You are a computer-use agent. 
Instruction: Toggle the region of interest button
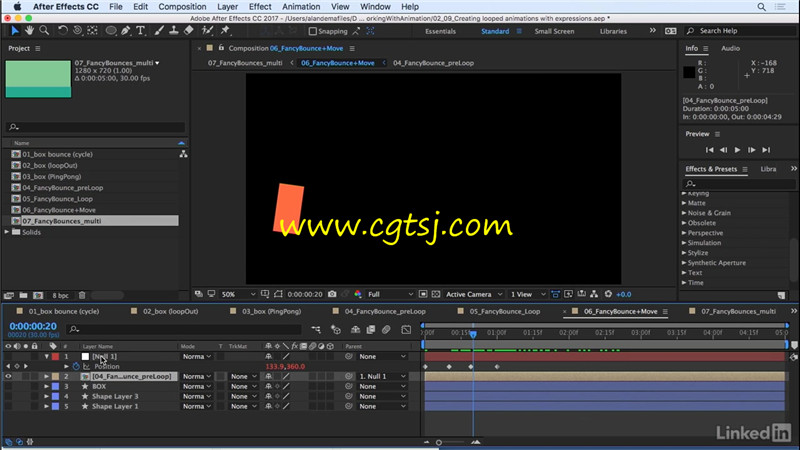tap(423, 294)
